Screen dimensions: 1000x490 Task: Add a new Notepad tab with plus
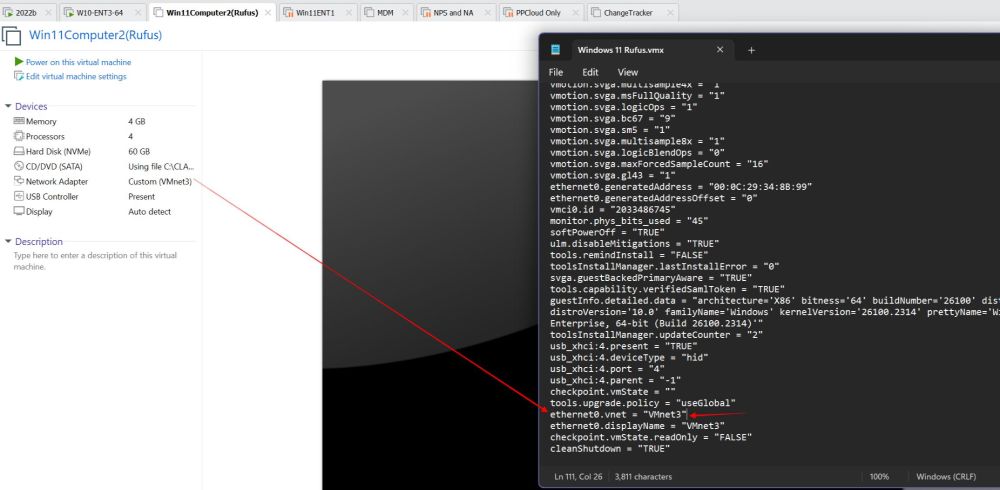(x=751, y=50)
